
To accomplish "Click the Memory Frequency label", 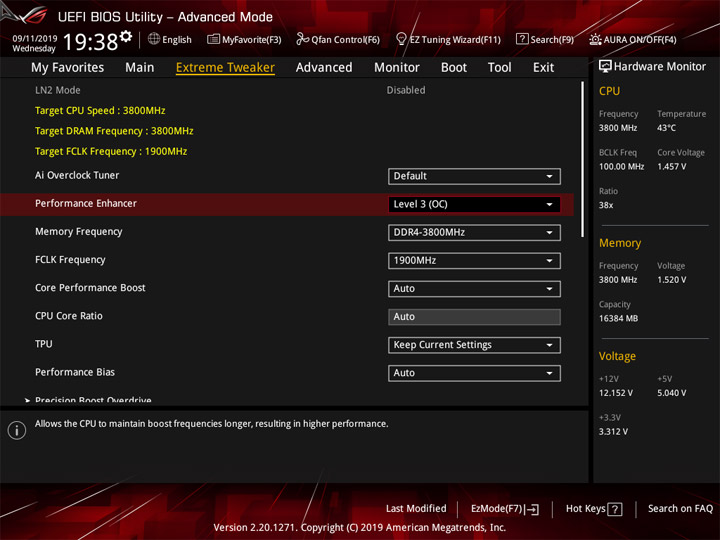I will [x=79, y=232].
